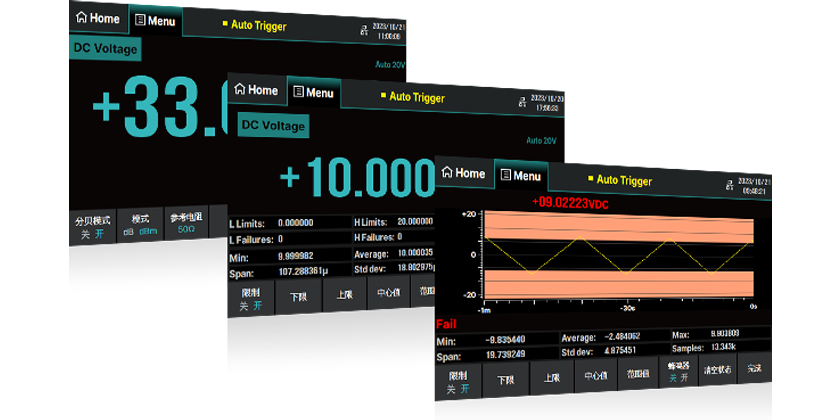Click the yellow Auto Trigger indicator on the graph screen
This screenshot has width=840, height=420.
[x=620, y=180]
